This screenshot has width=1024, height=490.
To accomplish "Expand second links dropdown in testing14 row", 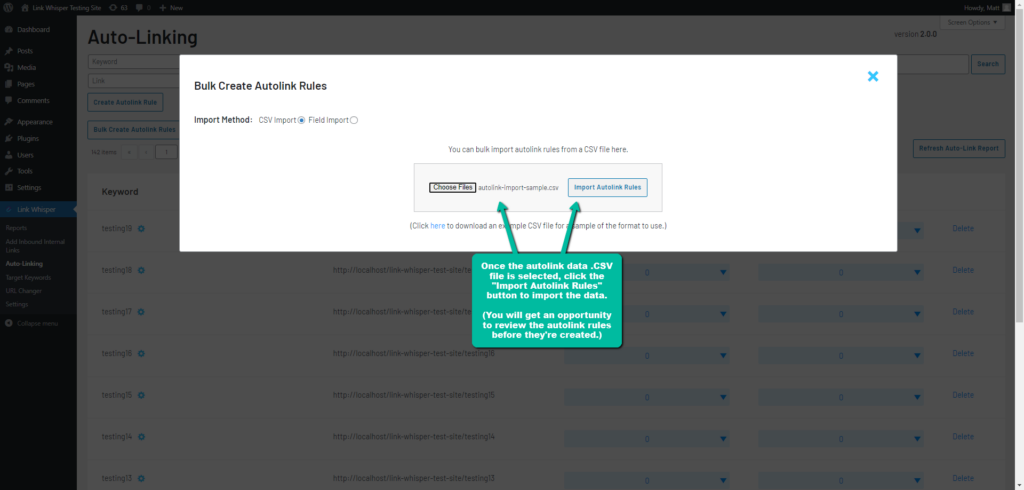I will [840, 438].
